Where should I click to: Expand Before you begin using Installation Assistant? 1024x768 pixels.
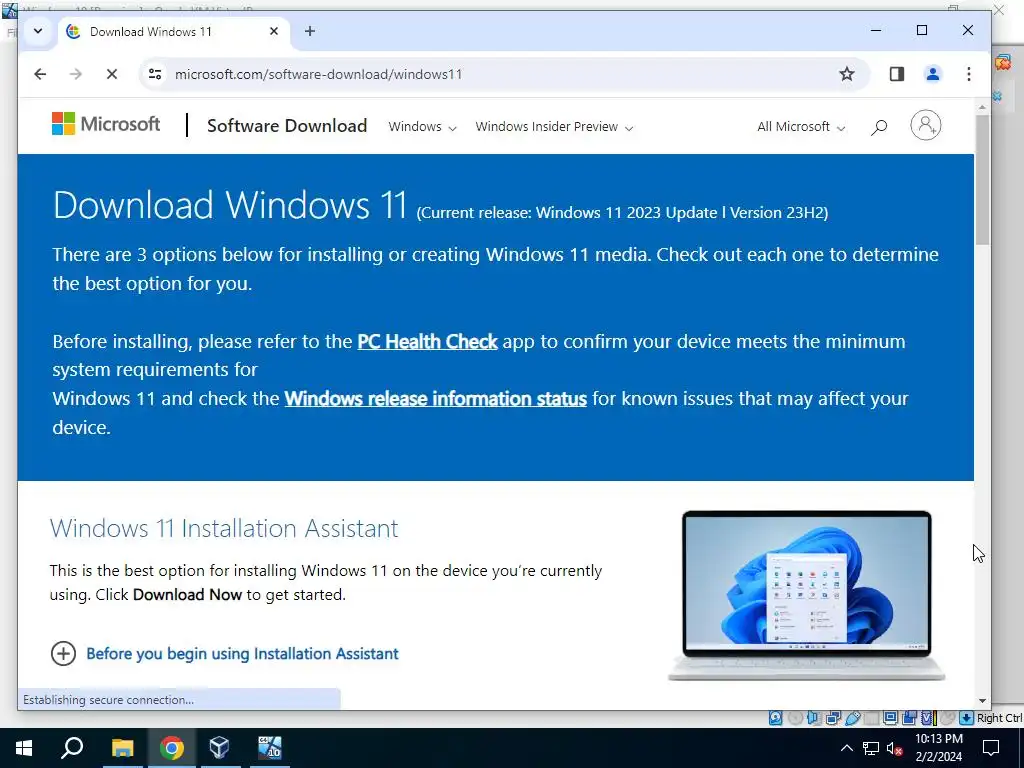click(x=224, y=653)
